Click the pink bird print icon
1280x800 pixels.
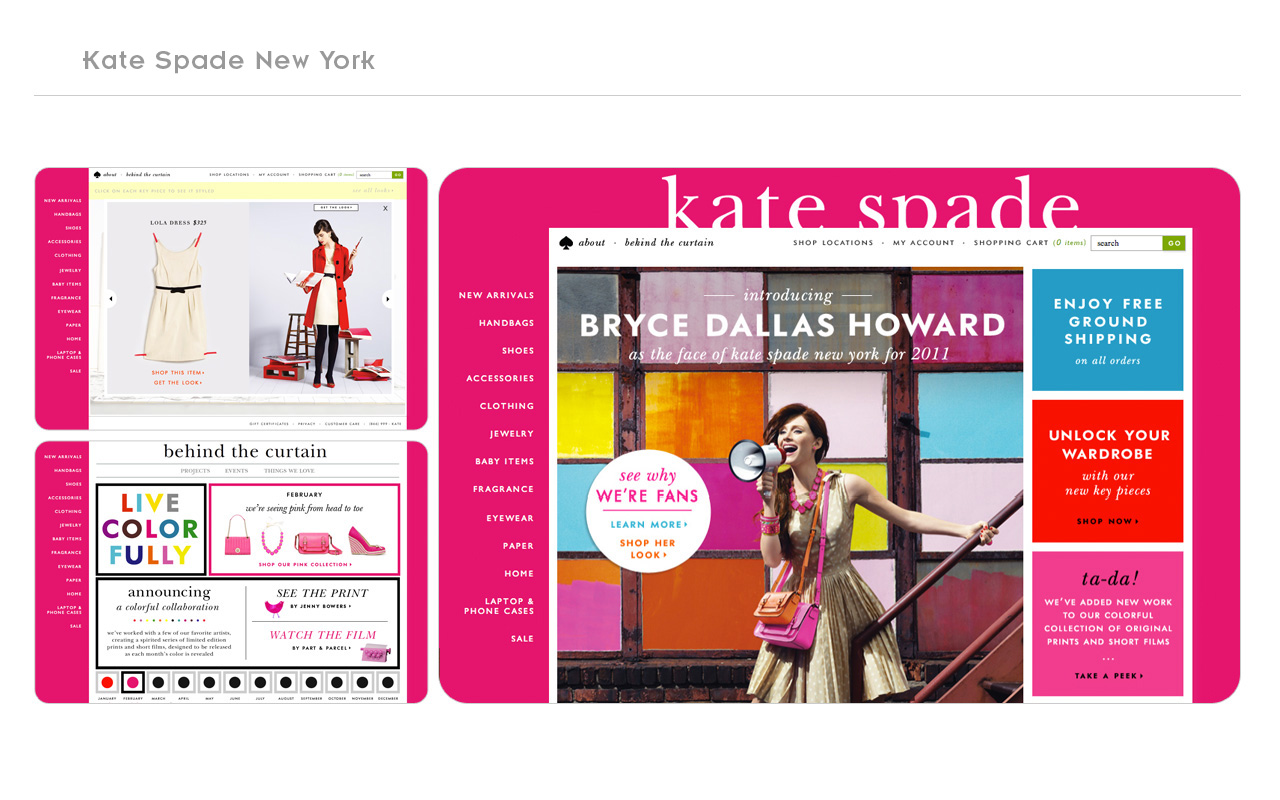click(273, 608)
